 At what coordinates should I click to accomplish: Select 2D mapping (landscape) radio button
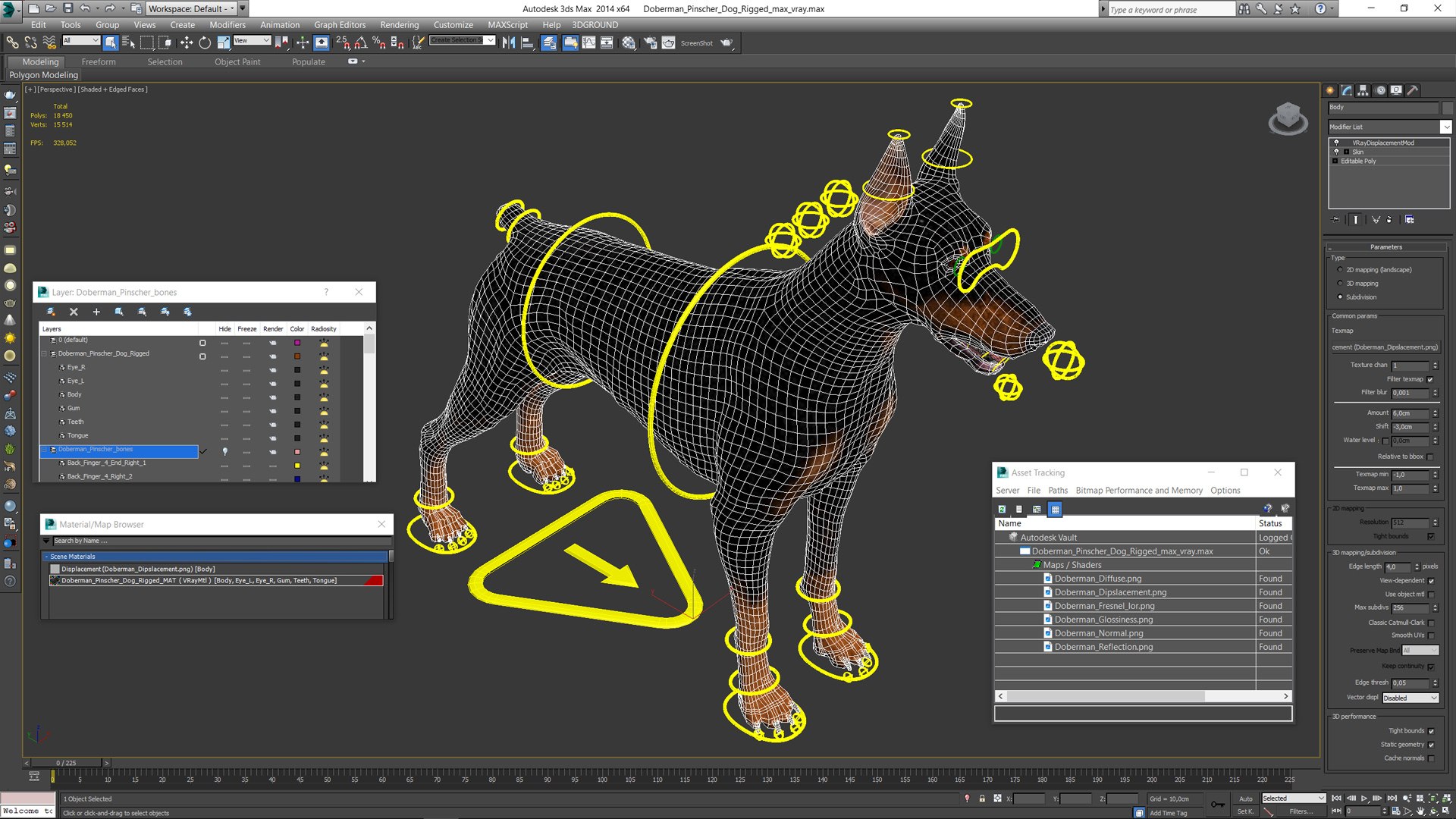pos(1340,270)
